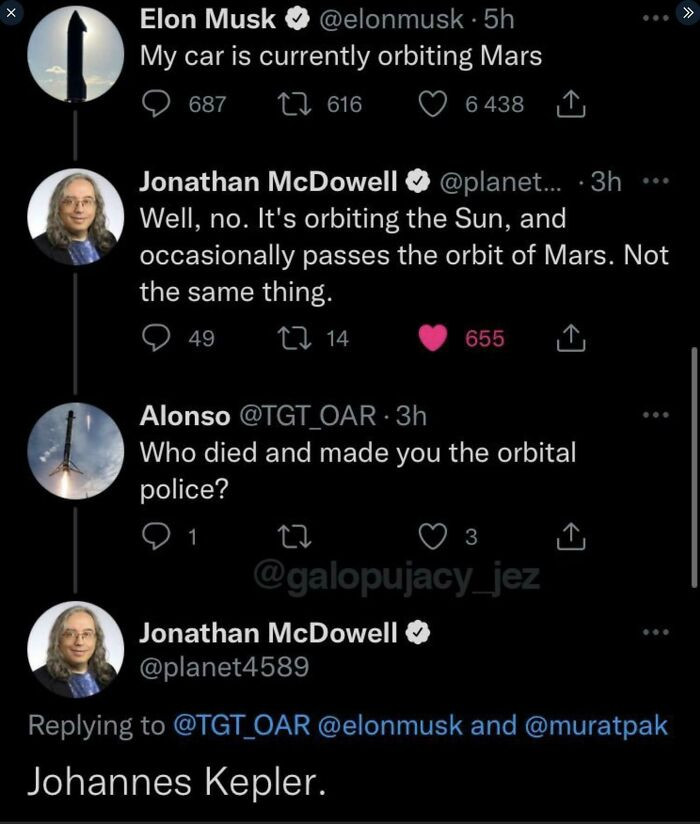Viewport: 700px width, 824px height.
Task: Click the share icon on Elon Musk's tweet
Action: tap(573, 102)
